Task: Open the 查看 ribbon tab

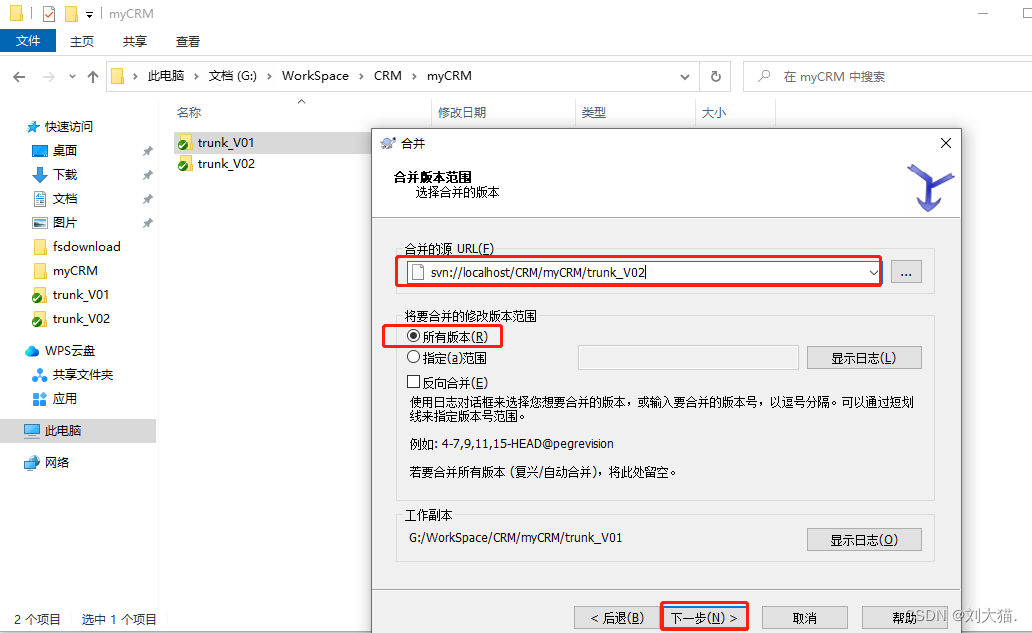Action: (188, 41)
